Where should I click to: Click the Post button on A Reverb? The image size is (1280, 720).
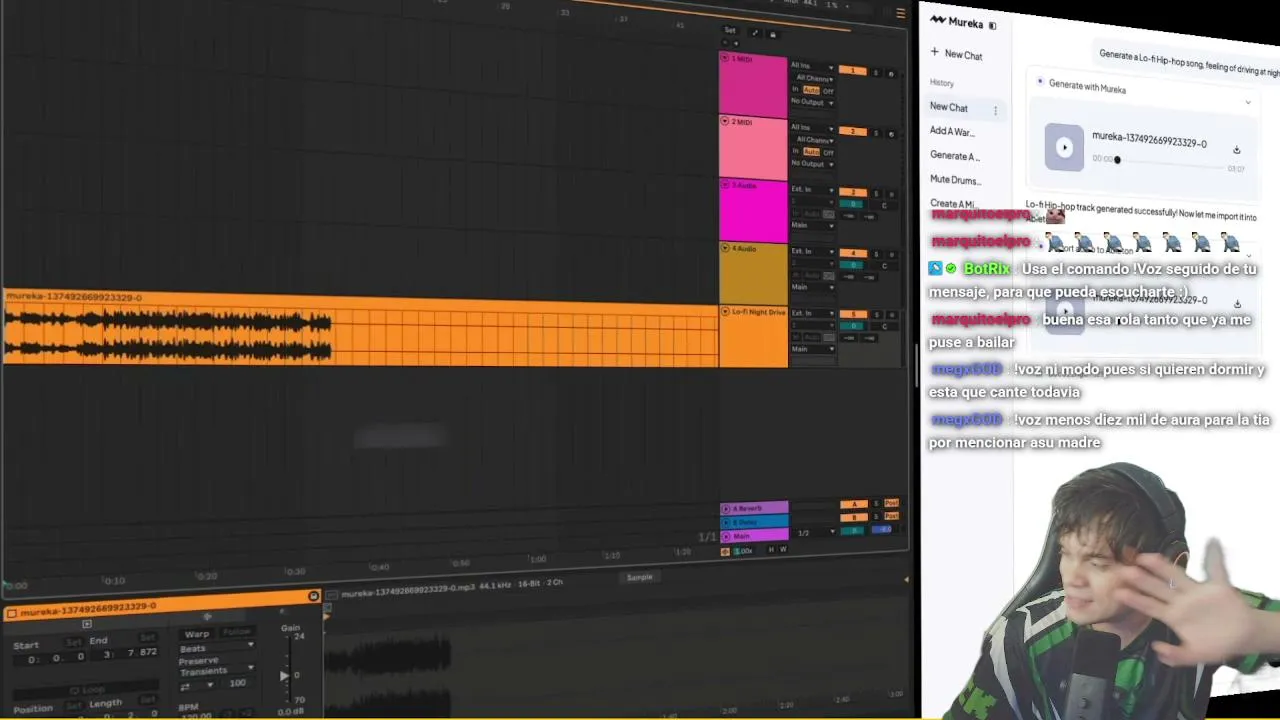(891, 503)
